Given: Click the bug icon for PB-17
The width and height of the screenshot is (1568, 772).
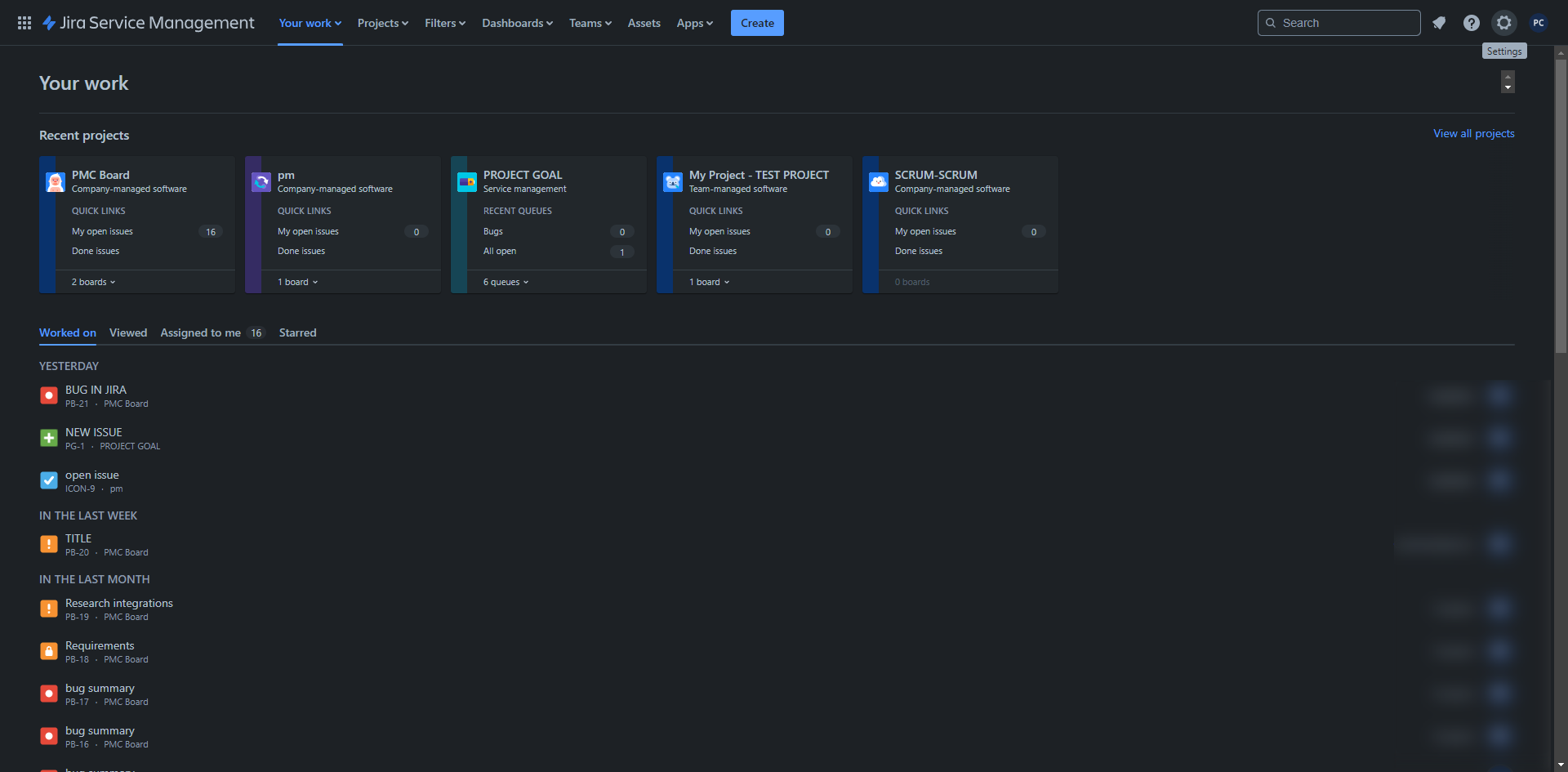Looking at the screenshot, I should coord(49,694).
